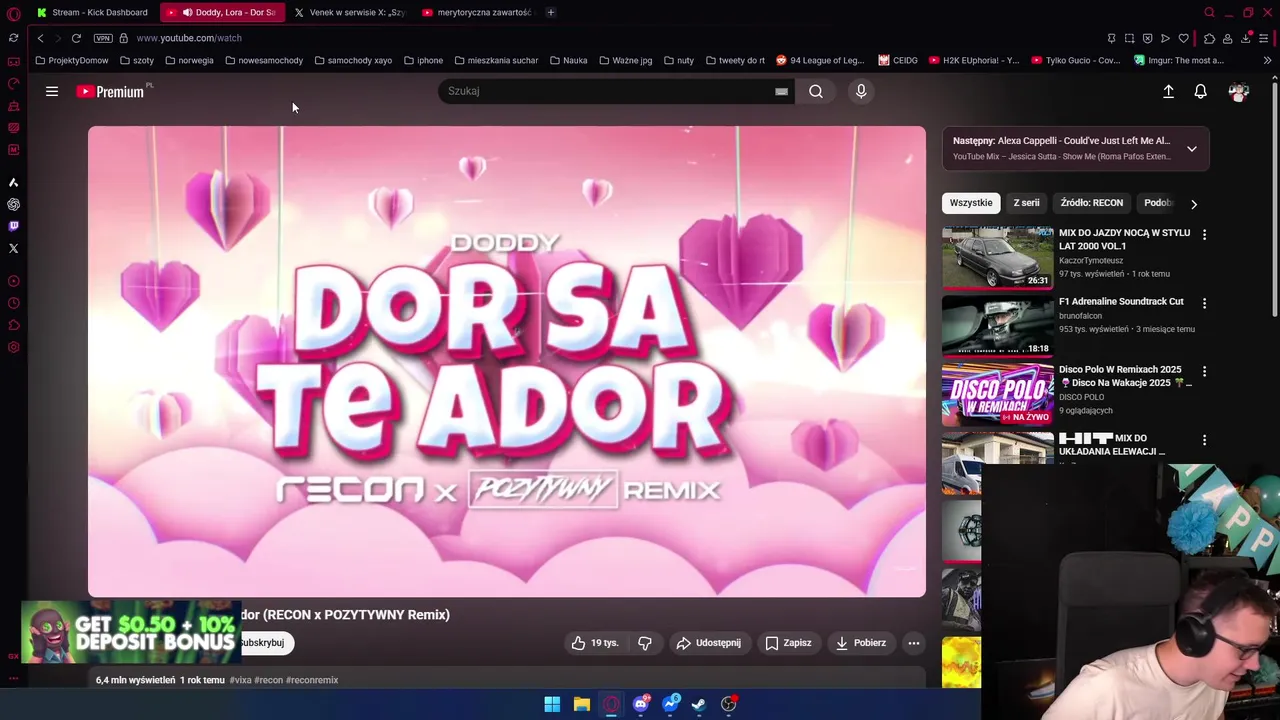
Task: Dislike the video with the thumbs-down button
Action: click(x=645, y=643)
